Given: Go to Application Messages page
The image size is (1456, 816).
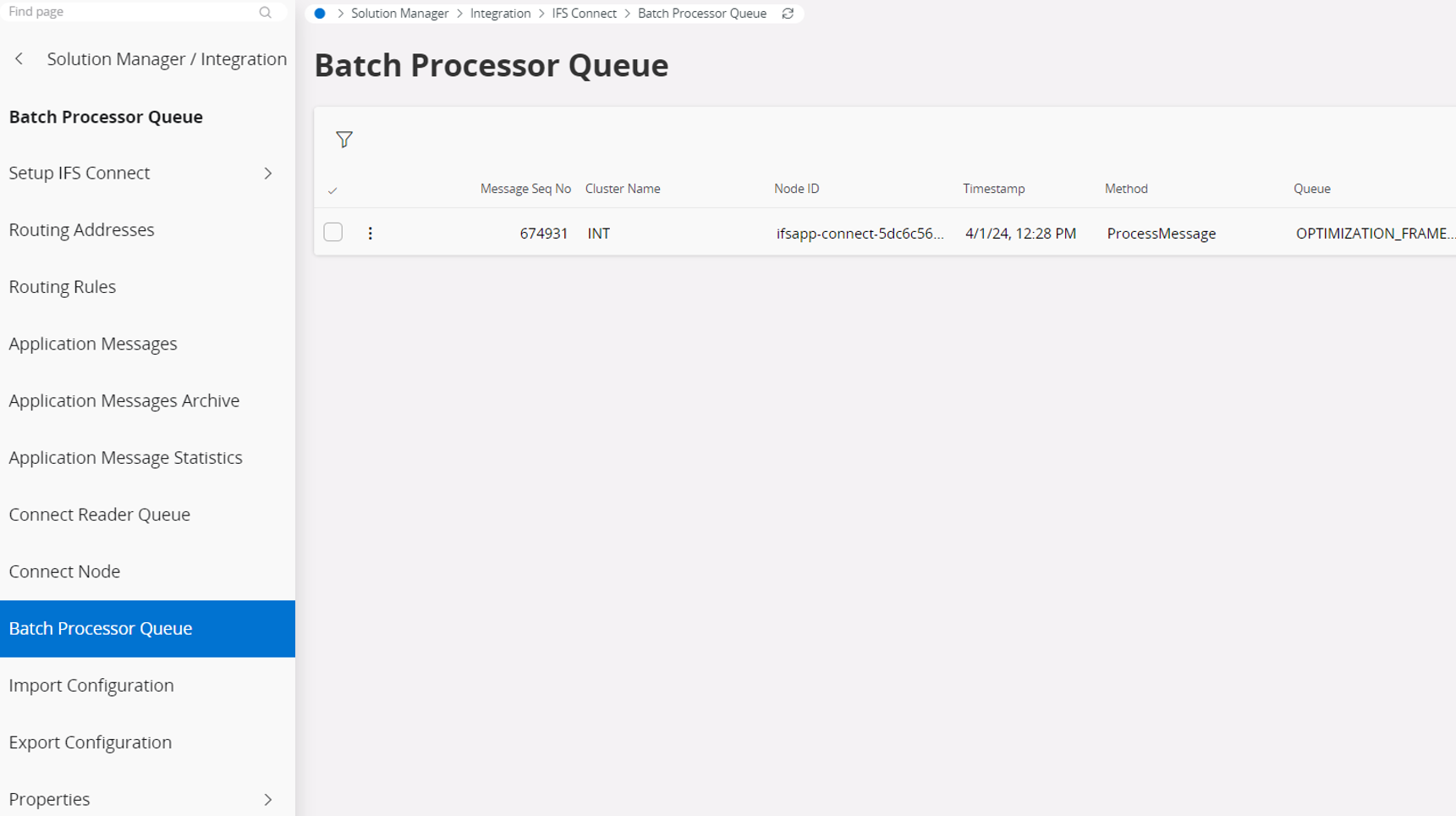Looking at the screenshot, I should tap(93, 344).
